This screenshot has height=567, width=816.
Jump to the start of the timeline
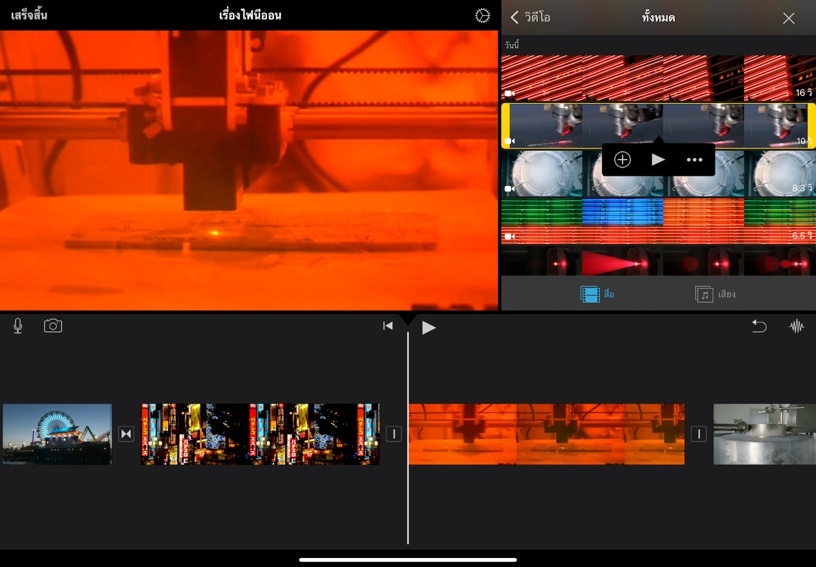[x=388, y=326]
